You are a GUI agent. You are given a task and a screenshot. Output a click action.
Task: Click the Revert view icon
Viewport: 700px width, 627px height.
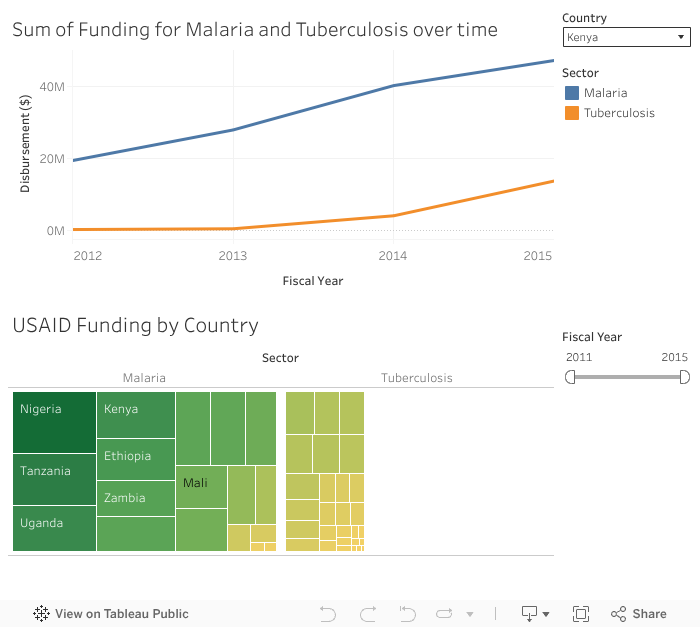[408, 613]
